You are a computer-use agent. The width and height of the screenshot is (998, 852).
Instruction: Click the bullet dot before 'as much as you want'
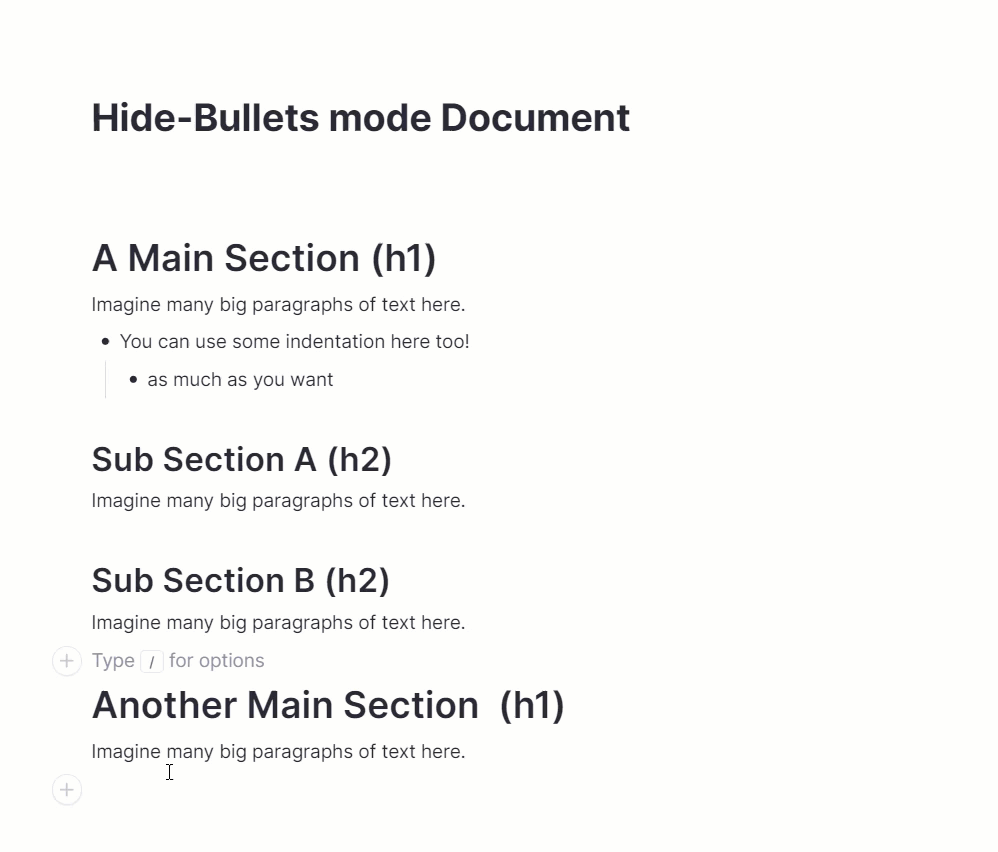(134, 380)
